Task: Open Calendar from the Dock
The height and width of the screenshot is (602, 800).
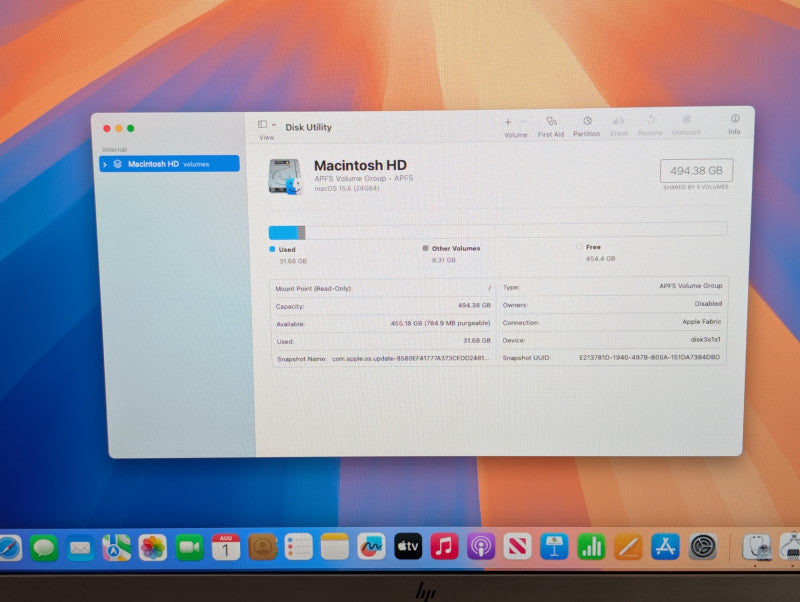Action: coord(226,547)
